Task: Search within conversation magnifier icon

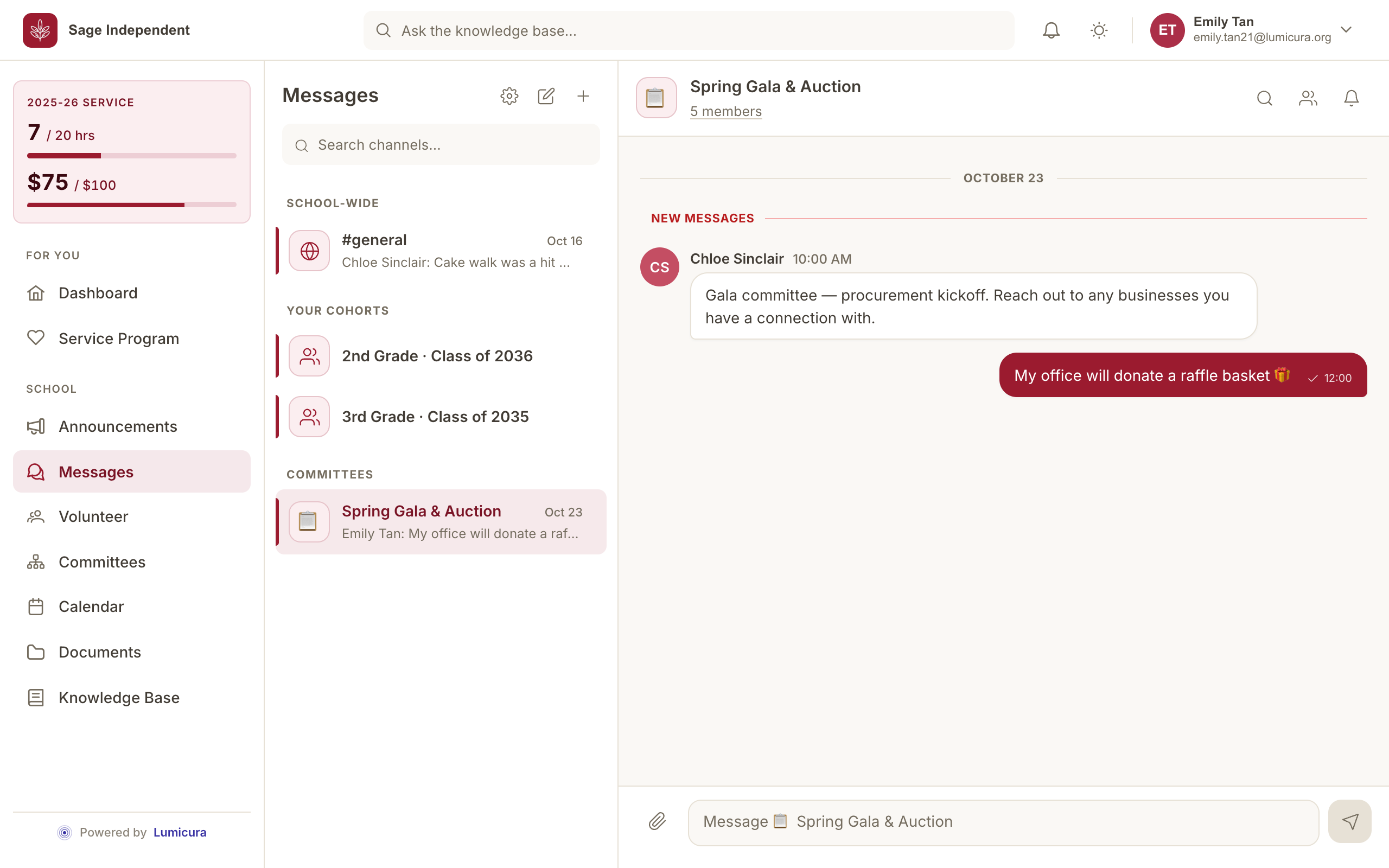Action: pos(1264,98)
